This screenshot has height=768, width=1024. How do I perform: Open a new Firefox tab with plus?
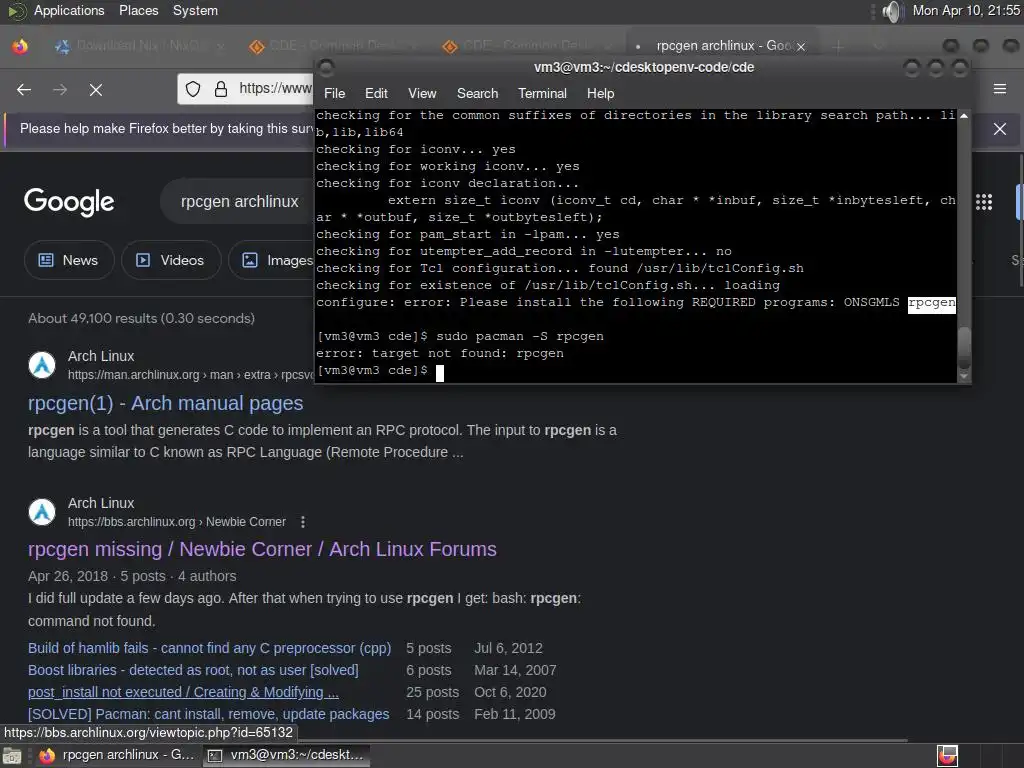coord(838,46)
